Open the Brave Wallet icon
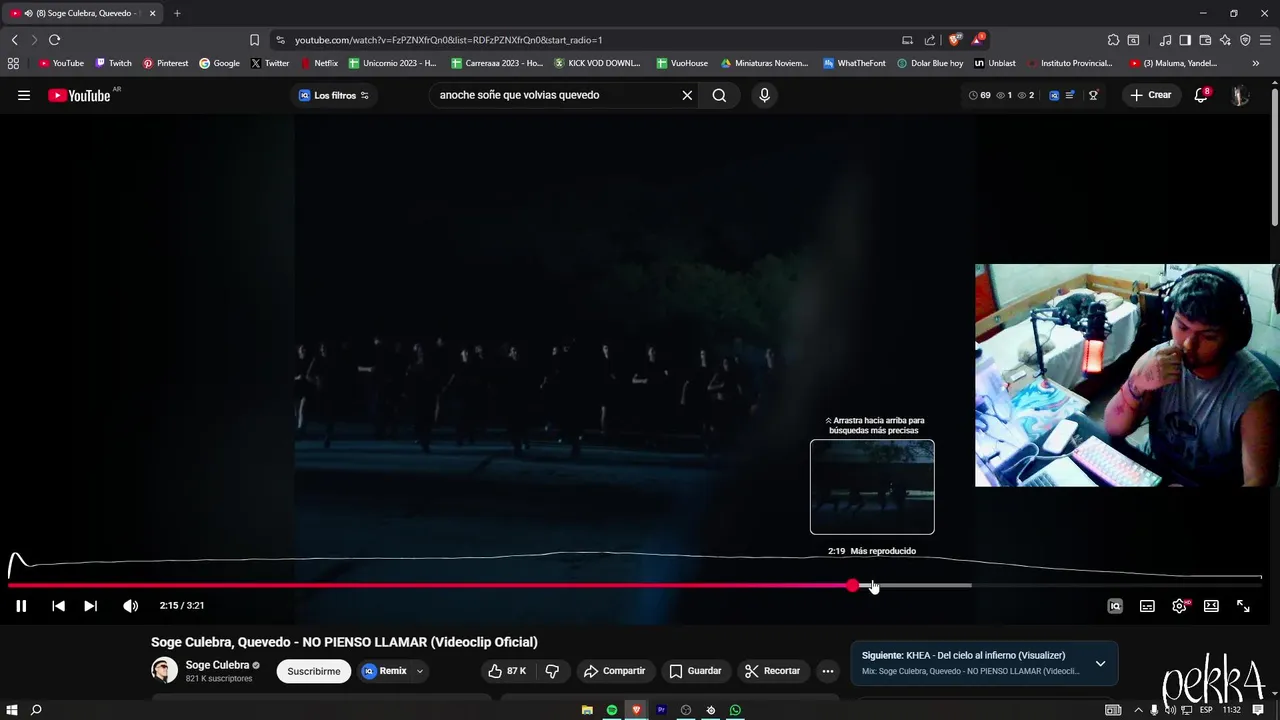 coord(1205,40)
